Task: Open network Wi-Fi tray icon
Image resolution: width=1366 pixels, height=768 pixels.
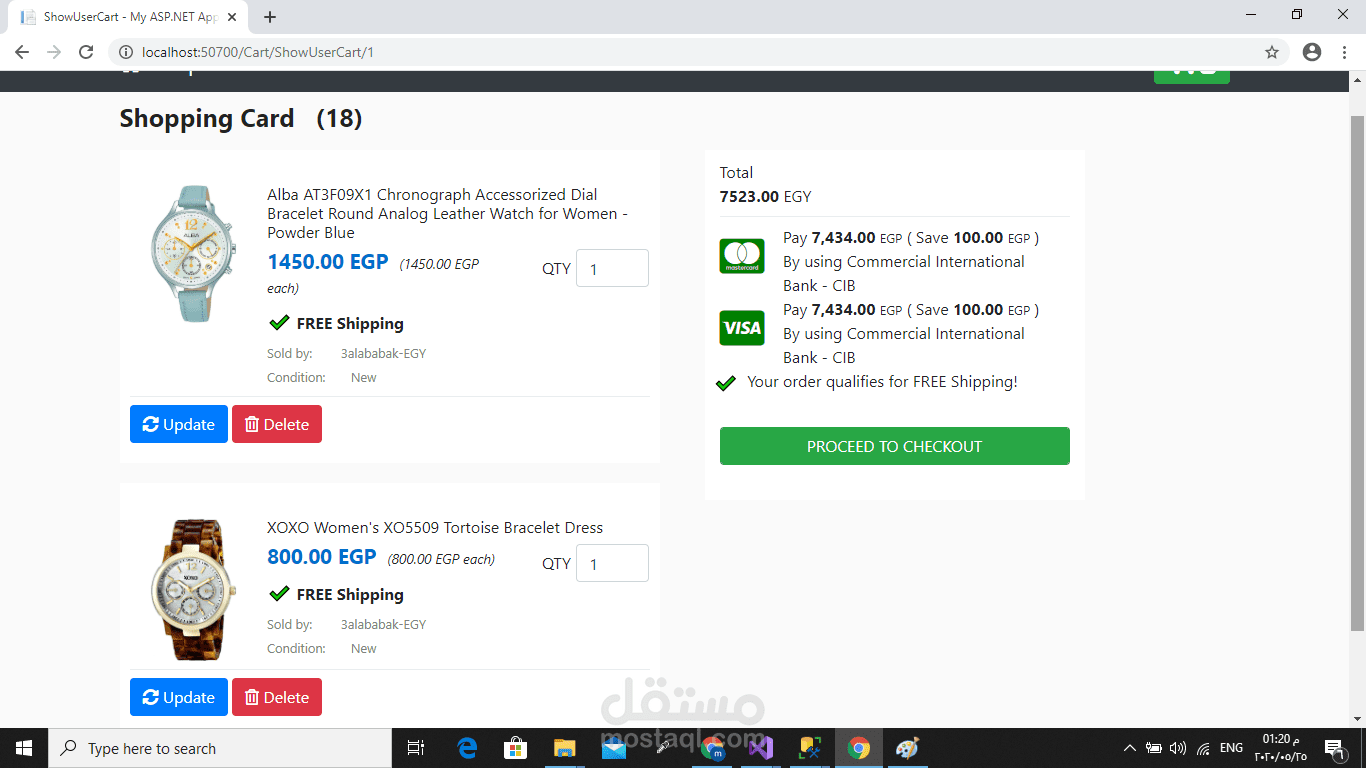Action: (x=1203, y=748)
